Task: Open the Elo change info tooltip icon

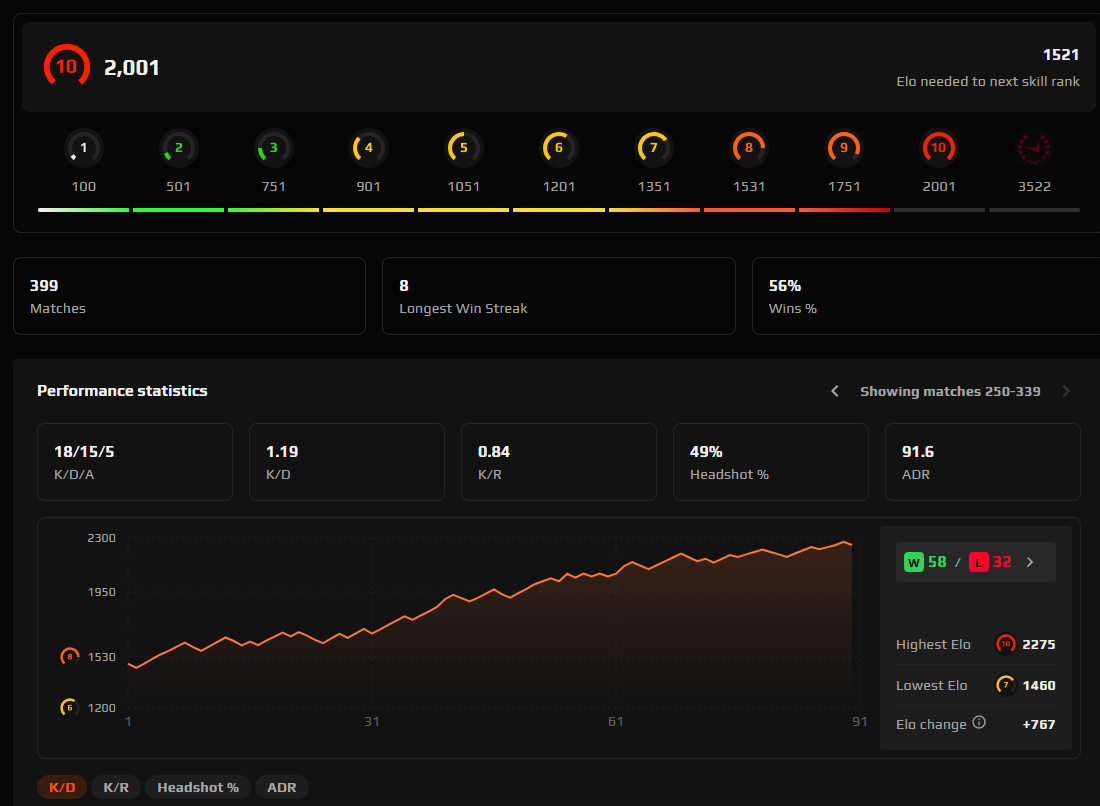Action: tap(978, 723)
